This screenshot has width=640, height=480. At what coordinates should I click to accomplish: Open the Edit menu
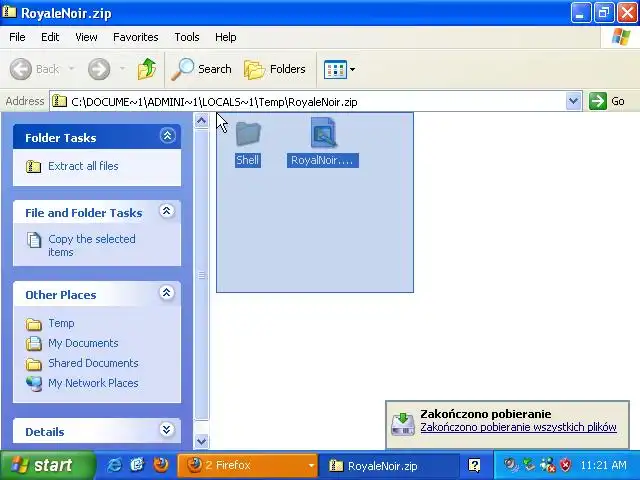pos(50,37)
